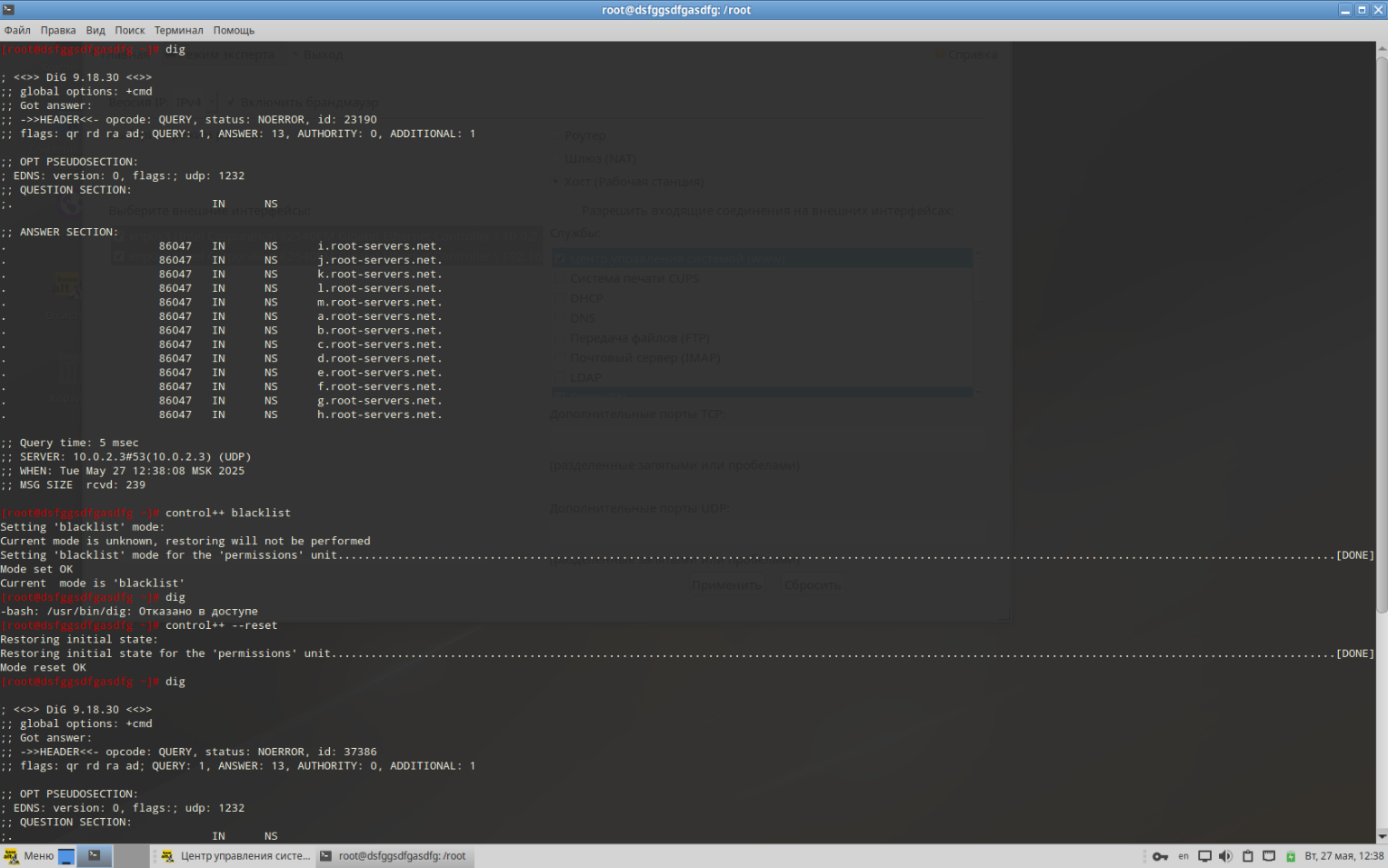Maximize the terminal window
Screen dimensions: 1388x868
pos(1362,10)
